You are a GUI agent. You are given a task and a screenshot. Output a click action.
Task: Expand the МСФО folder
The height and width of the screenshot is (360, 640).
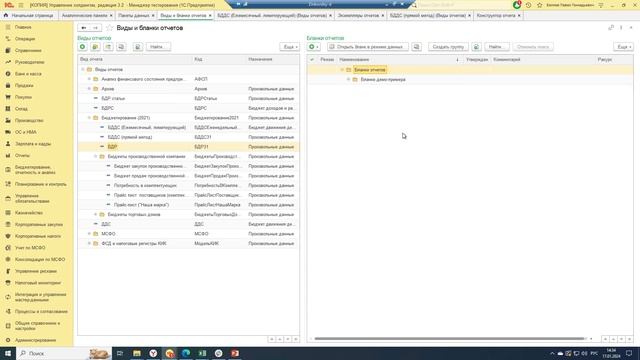tap(89, 234)
